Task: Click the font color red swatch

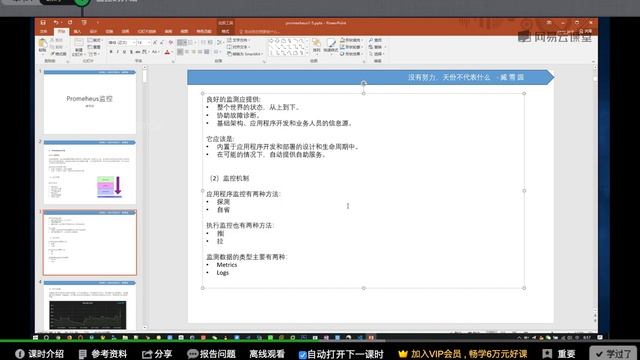Action: point(167,52)
